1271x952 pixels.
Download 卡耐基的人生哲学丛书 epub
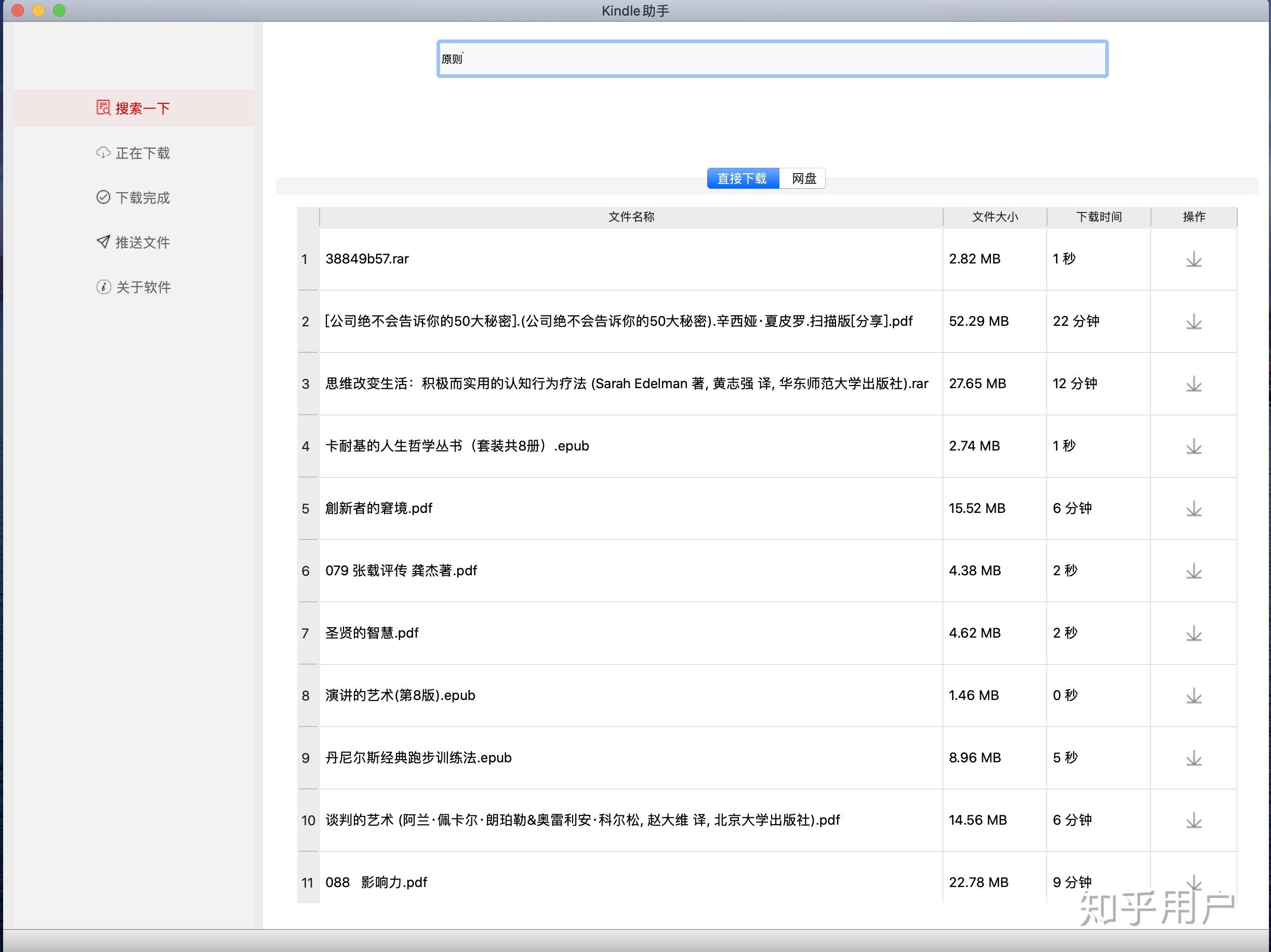click(1194, 446)
